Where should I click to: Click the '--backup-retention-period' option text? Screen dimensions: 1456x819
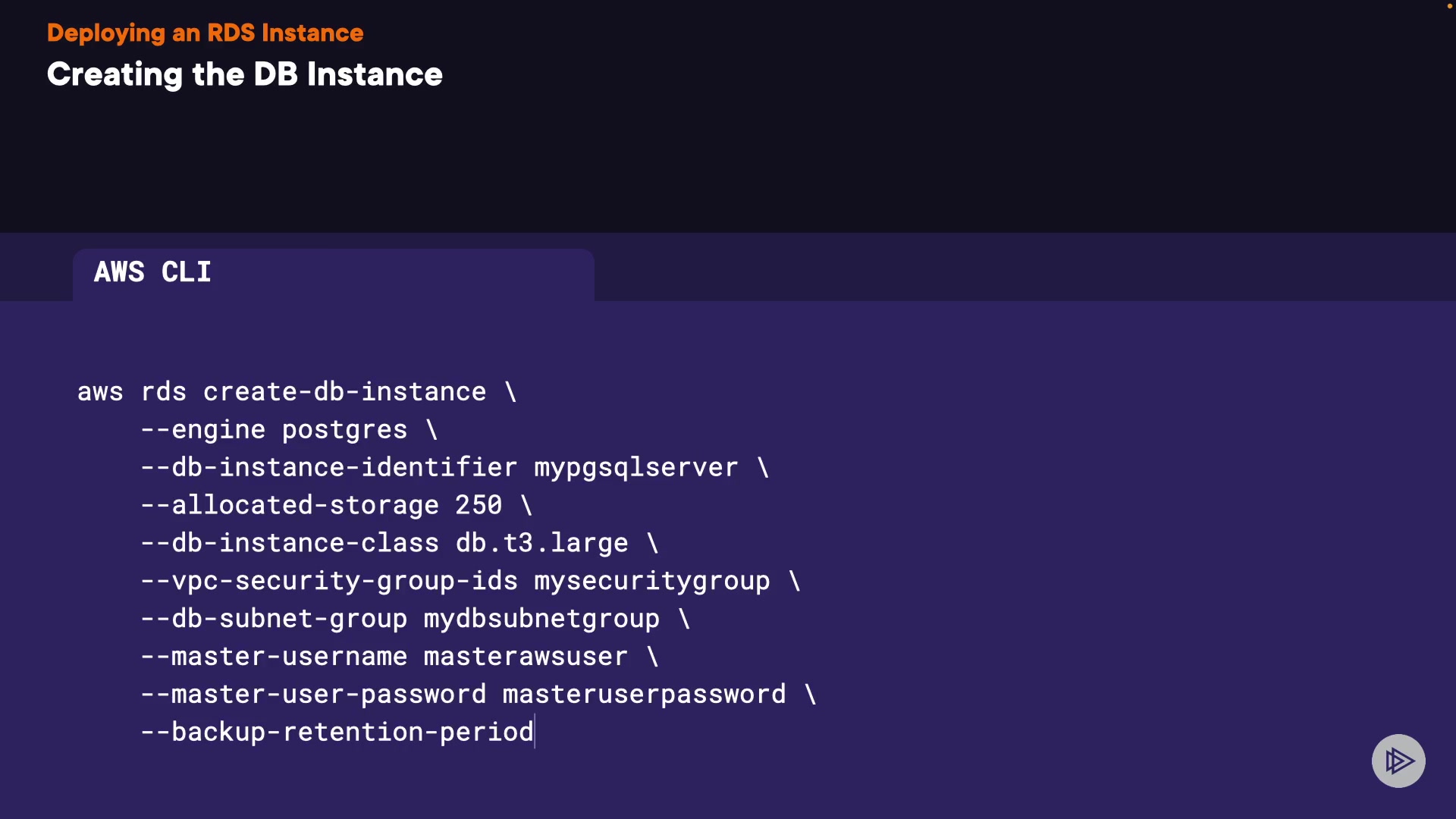(x=337, y=733)
